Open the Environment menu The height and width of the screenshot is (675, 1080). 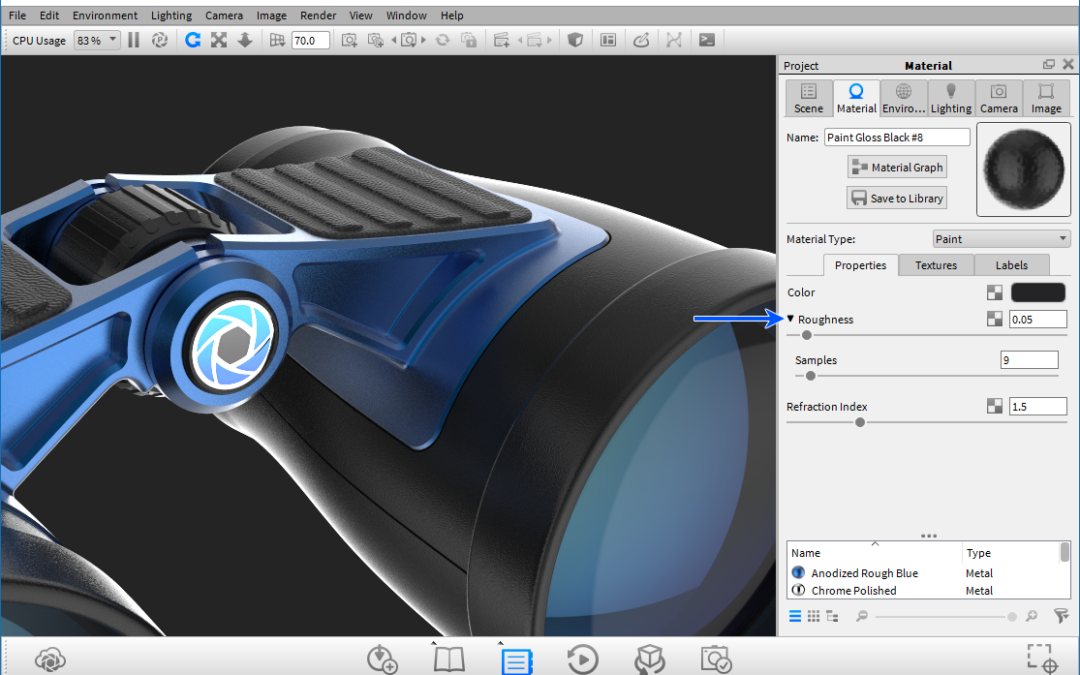(105, 15)
